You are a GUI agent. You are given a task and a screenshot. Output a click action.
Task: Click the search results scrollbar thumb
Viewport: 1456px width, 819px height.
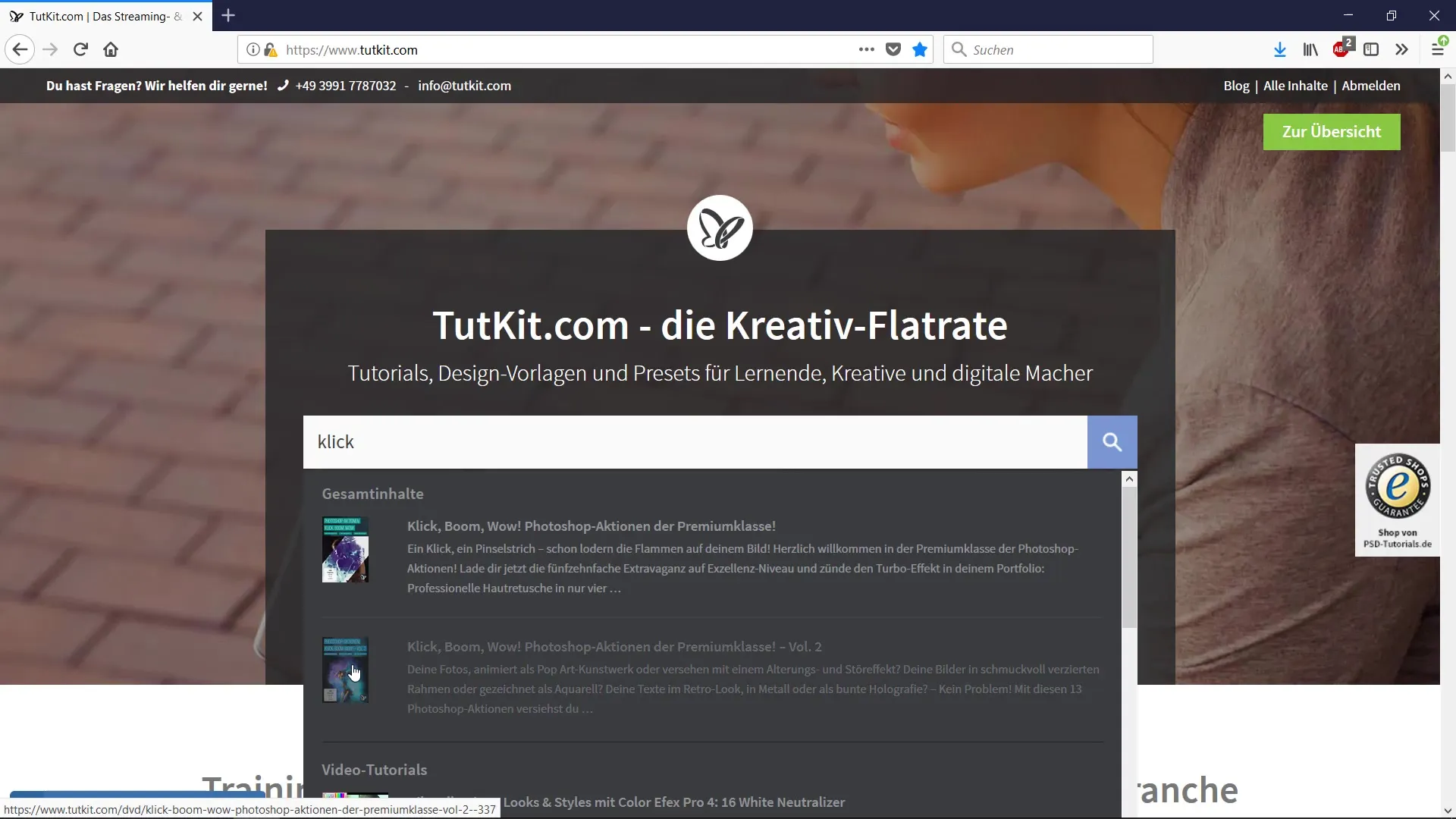(x=1129, y=557)
